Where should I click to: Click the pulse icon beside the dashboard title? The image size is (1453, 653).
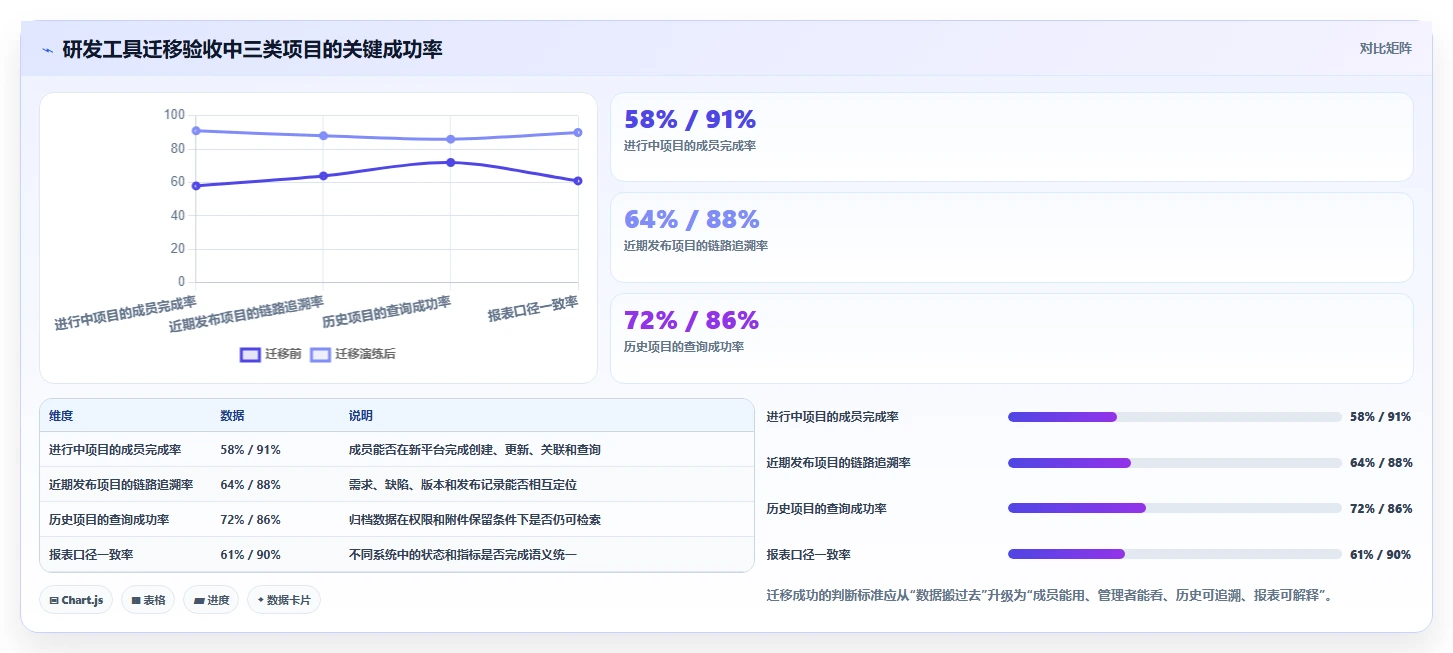point(47,49)
